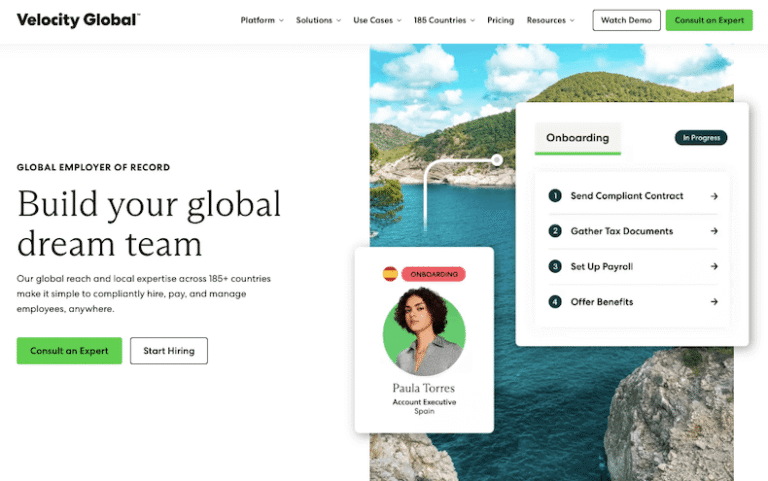768x481 pixels.
Task: Expand the Solutions chevron arrow
Action: [x=338, y=21]
